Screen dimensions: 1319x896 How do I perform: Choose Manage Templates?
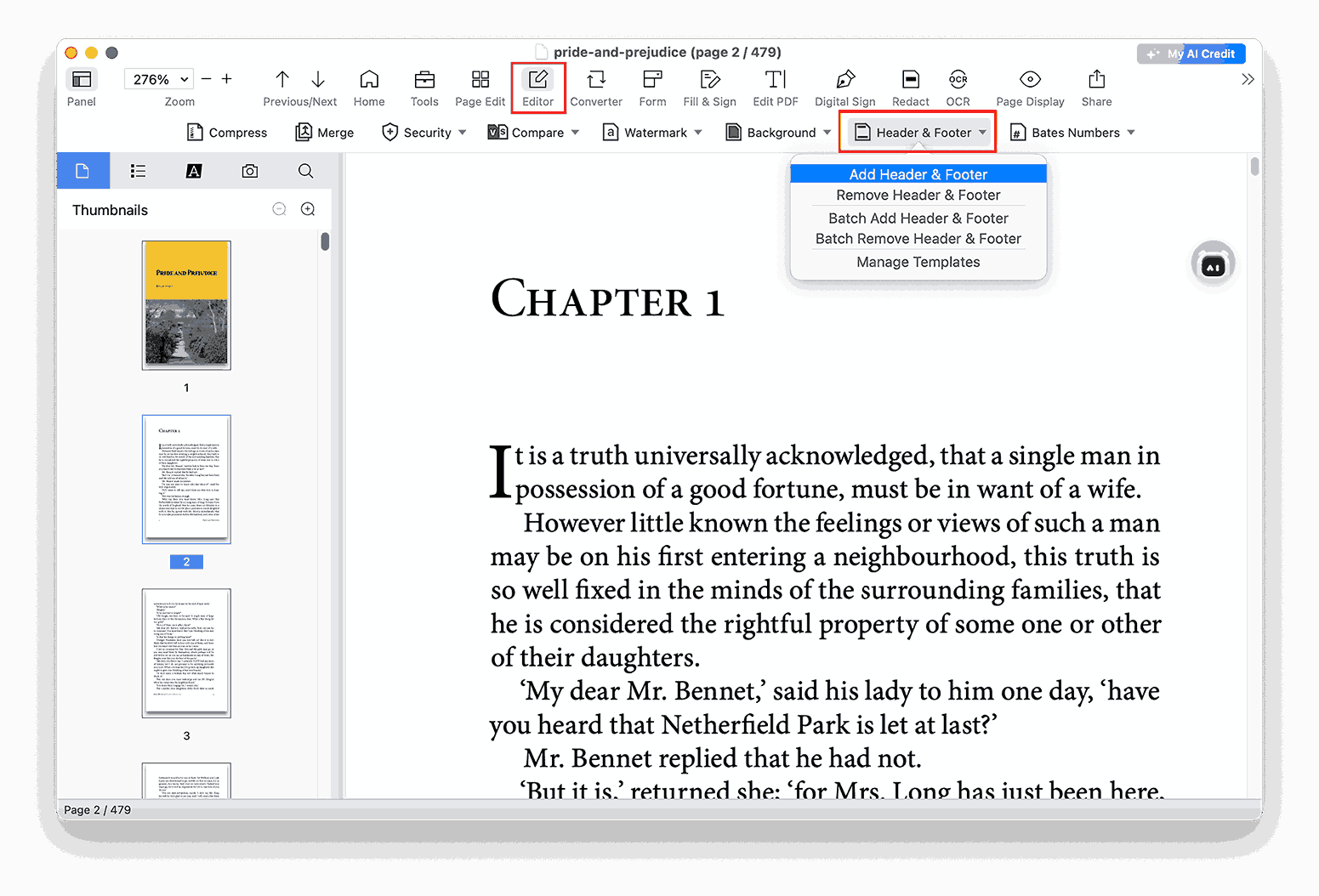coord(918,262)
